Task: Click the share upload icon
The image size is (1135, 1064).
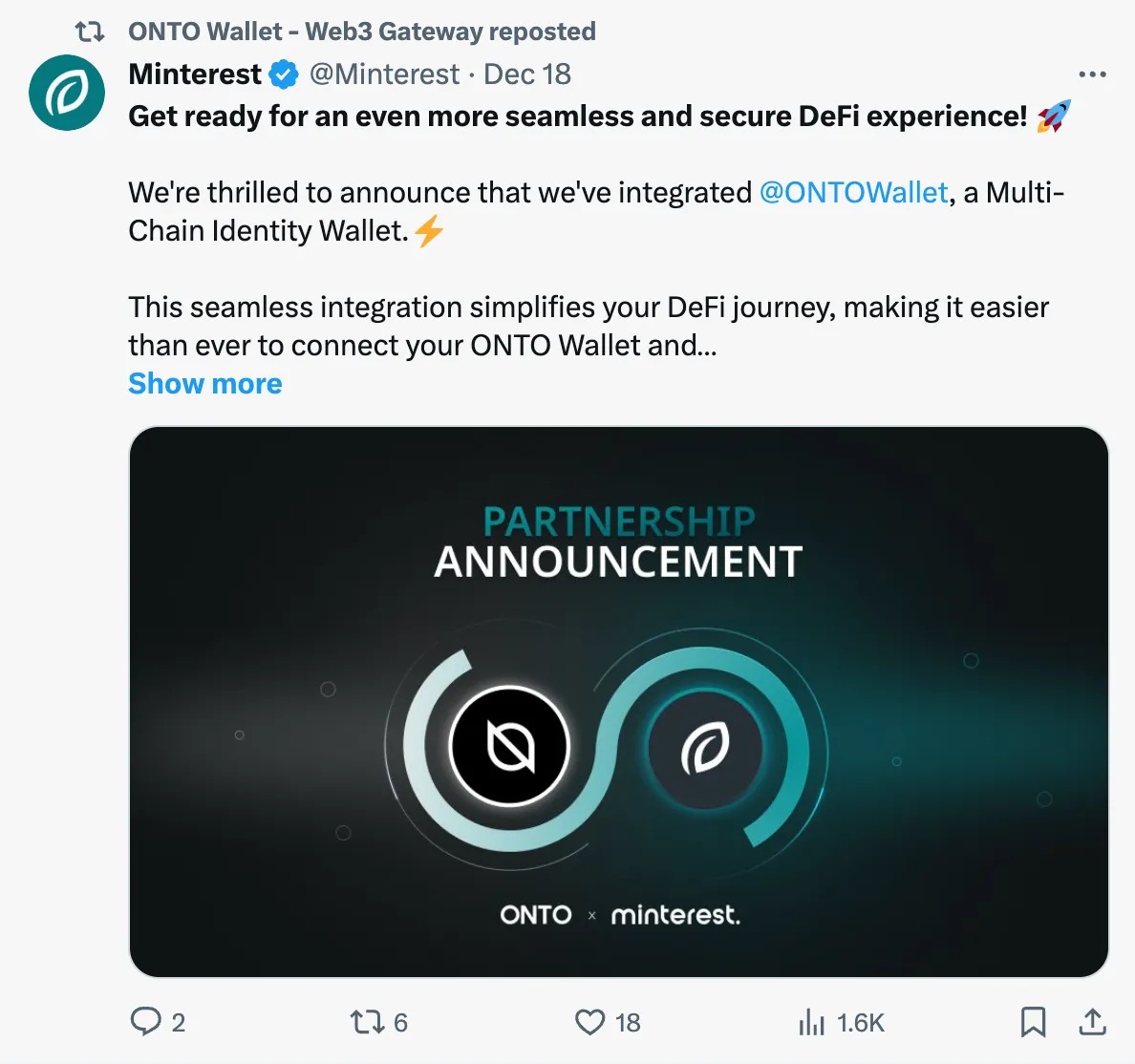Action: tap(1092, 1022)
